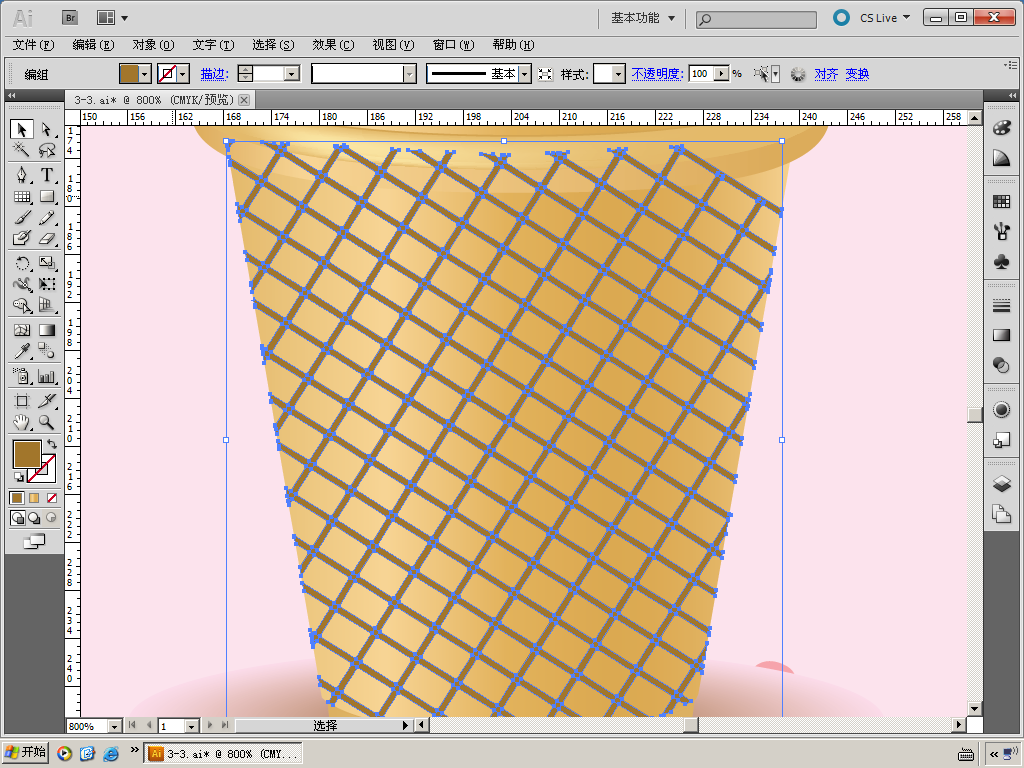Open the zoom level dropdown
The image size is (1024, 768).
click(113, 725)
